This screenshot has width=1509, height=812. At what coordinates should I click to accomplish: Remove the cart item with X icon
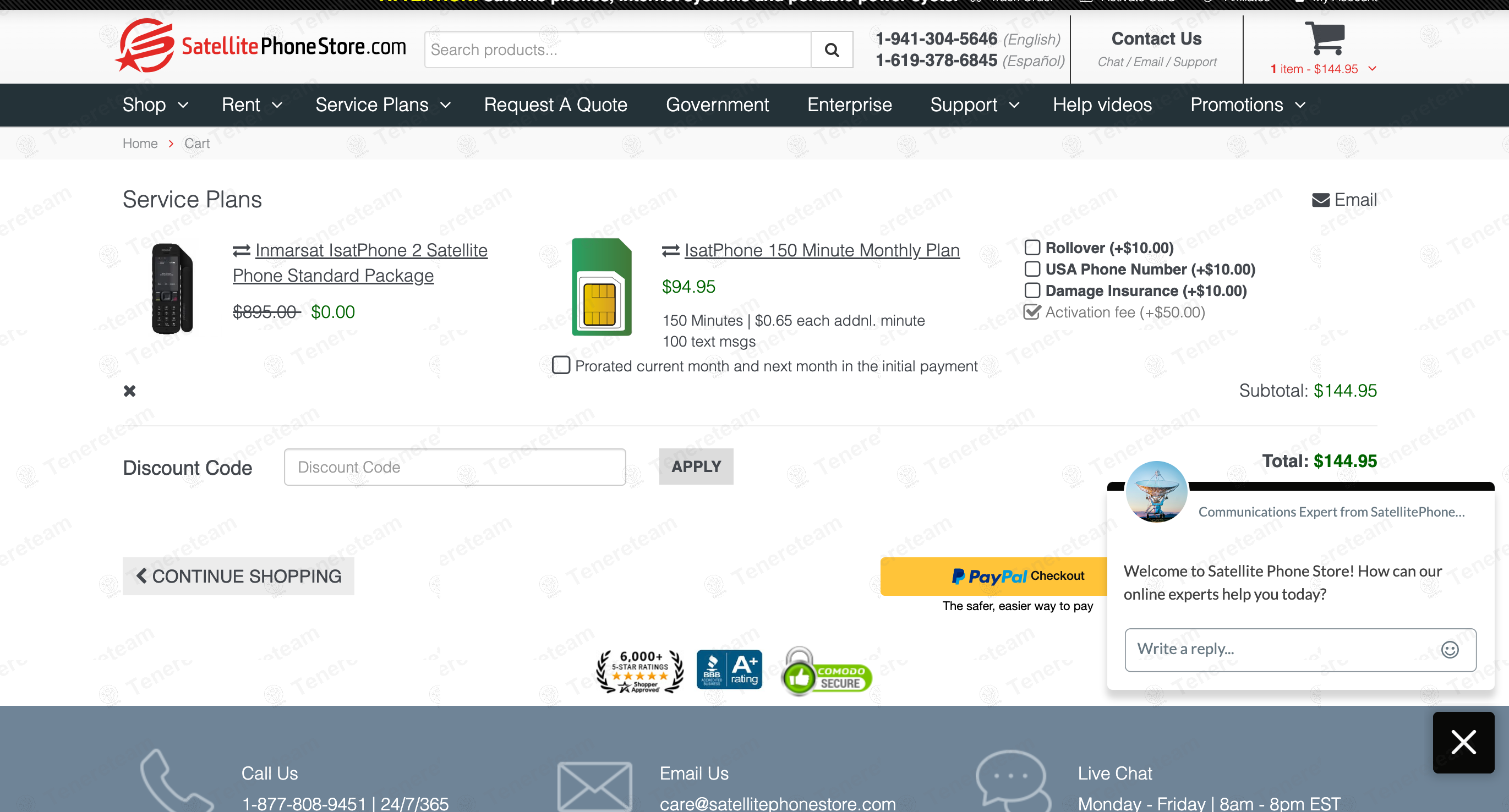click(x=129, y=391)
